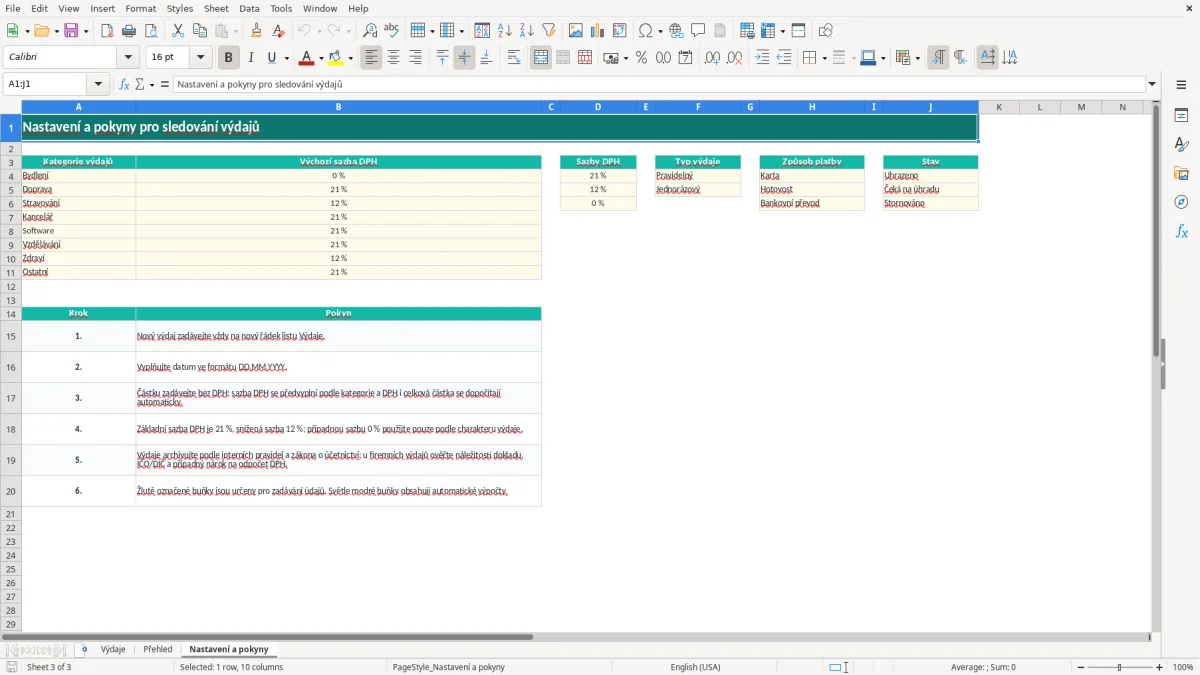
Task: Toggle Bold formatting
Action: click(228, 58)
